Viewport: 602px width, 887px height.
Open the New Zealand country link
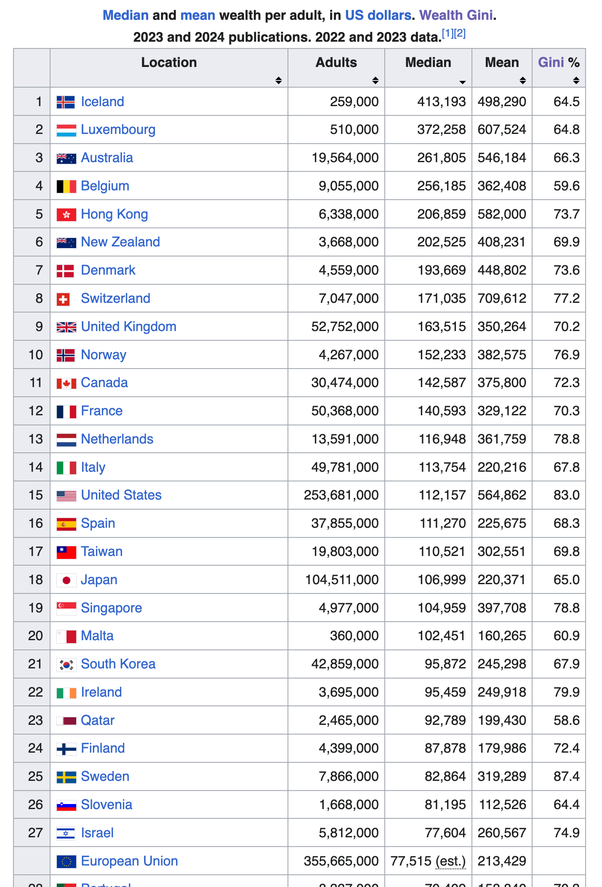click(x=120, y=242)
